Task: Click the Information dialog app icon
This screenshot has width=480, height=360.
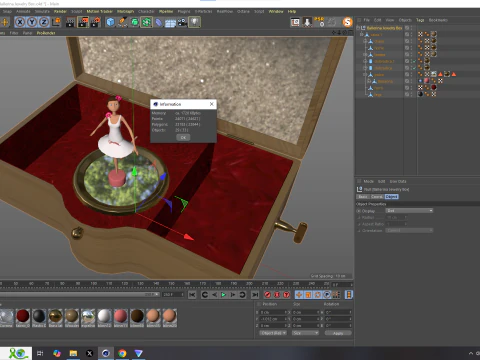Action: tap(155, 104)
